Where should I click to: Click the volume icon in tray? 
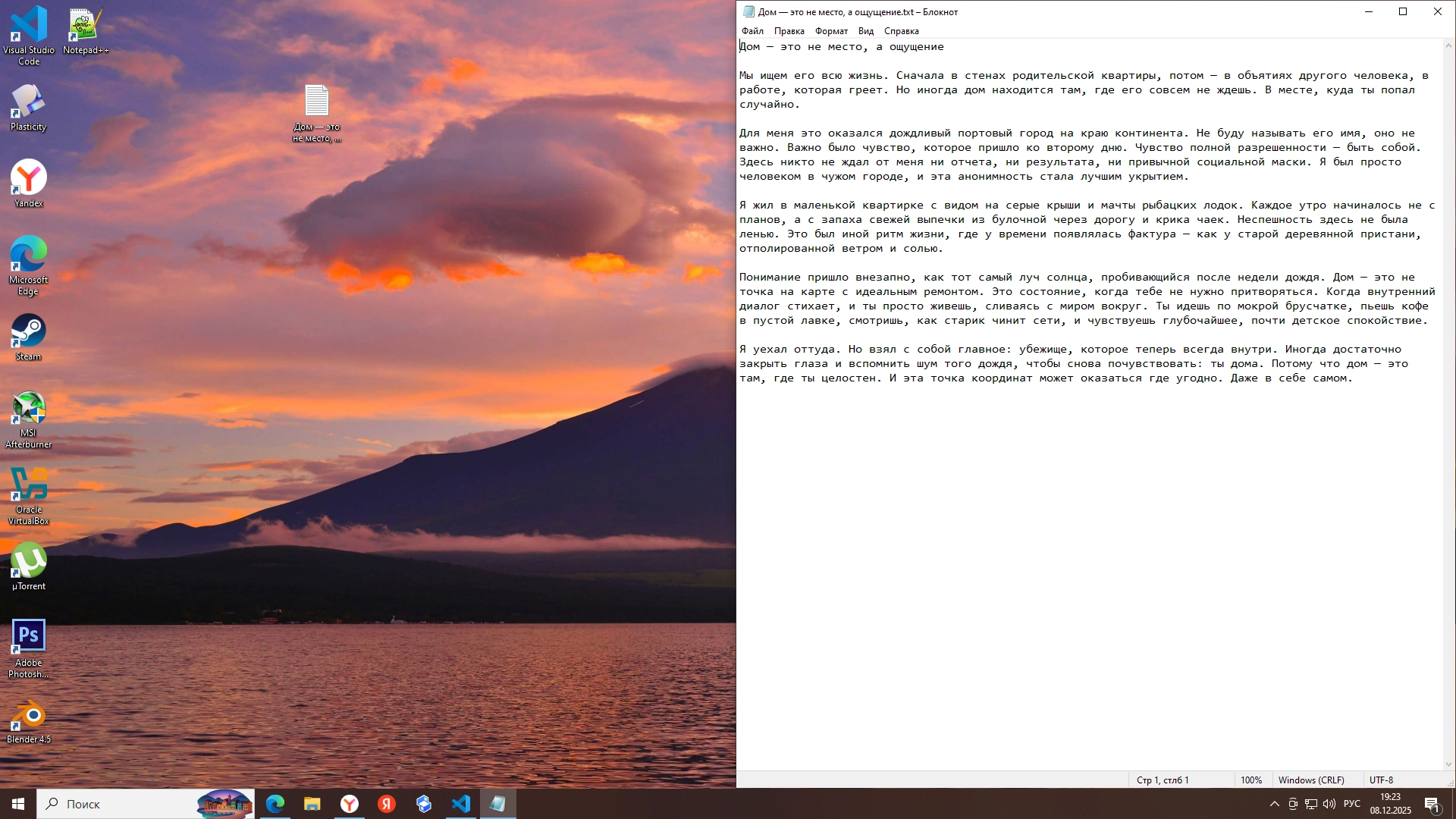click(1329, 804)
